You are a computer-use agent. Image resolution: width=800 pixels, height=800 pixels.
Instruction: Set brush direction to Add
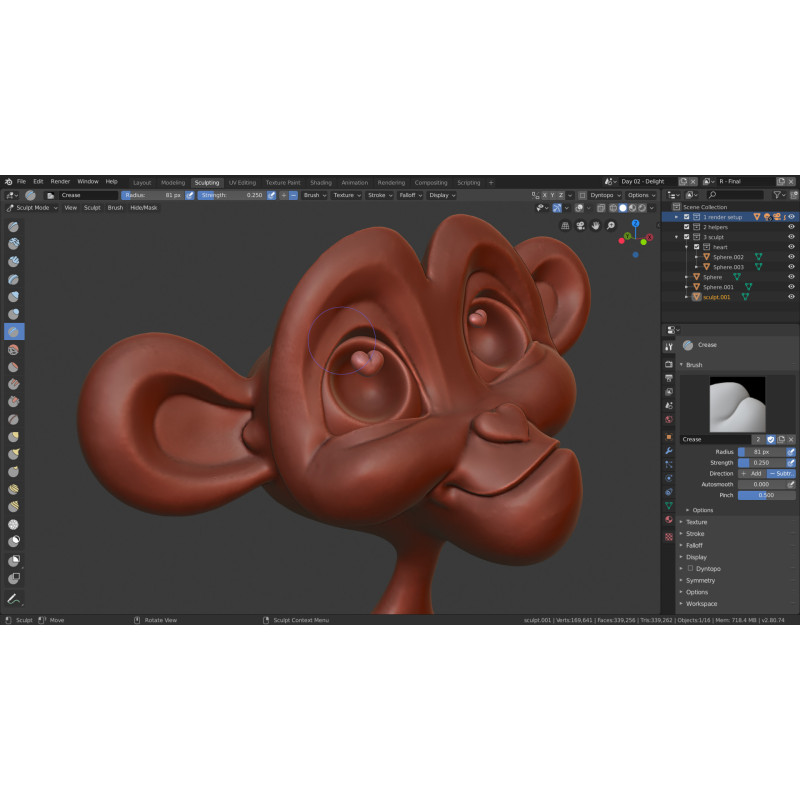751,473
